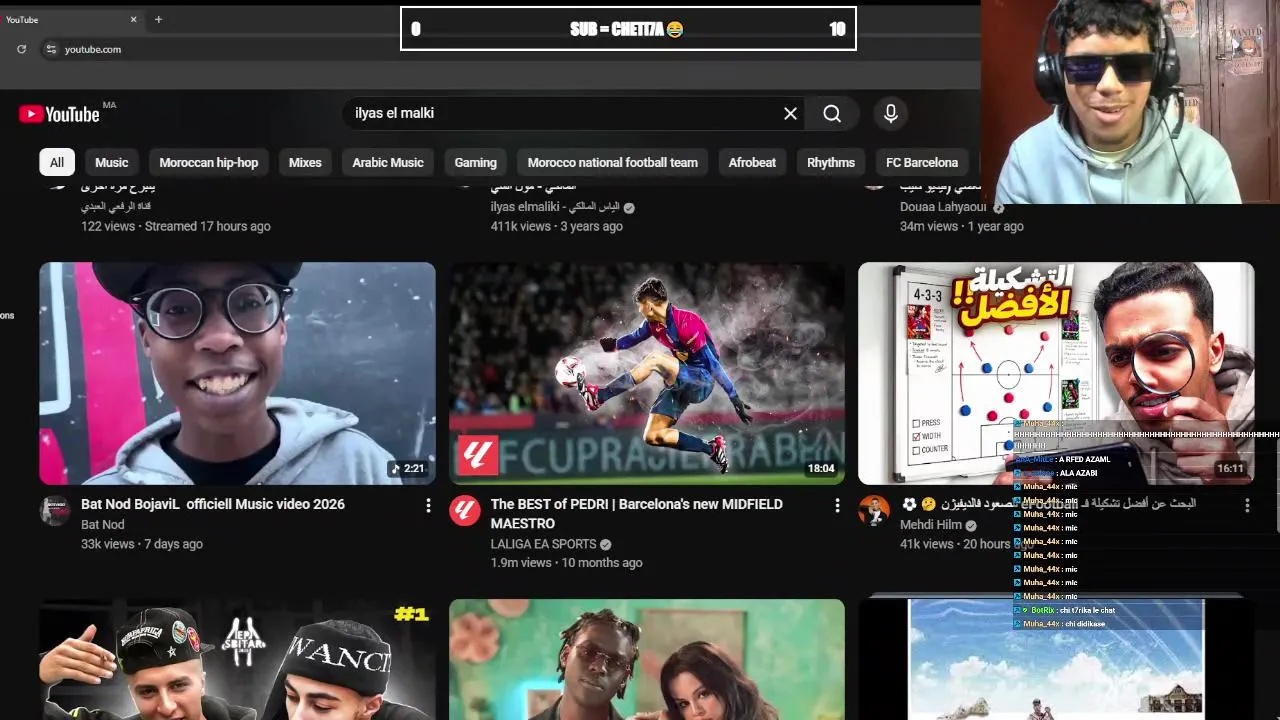The width and height of the screenshot is (1280, 720).
Task: Select the Mixes filter chip
Action: point(305,162)
